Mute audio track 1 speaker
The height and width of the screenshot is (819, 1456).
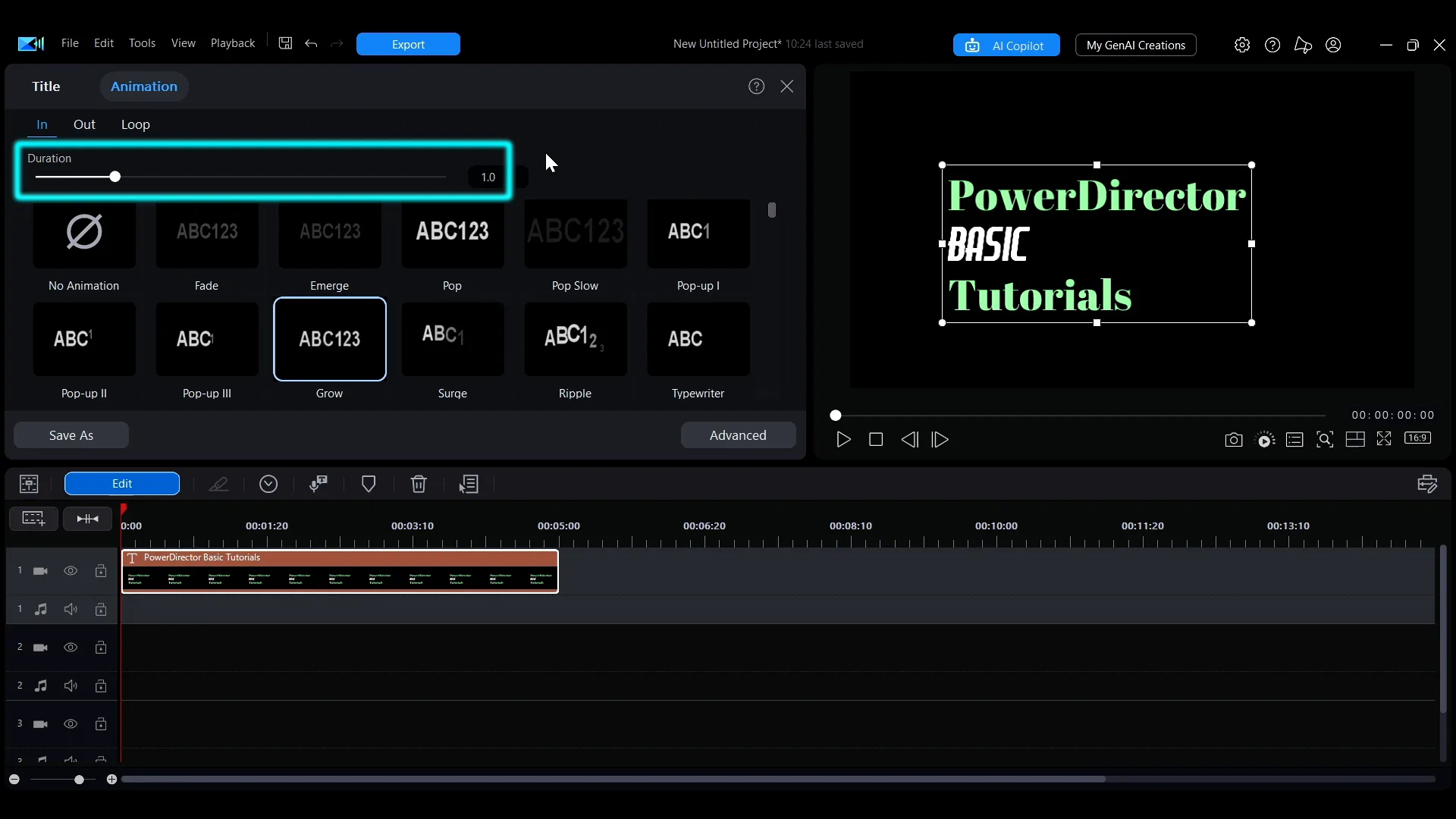[71, 609]
